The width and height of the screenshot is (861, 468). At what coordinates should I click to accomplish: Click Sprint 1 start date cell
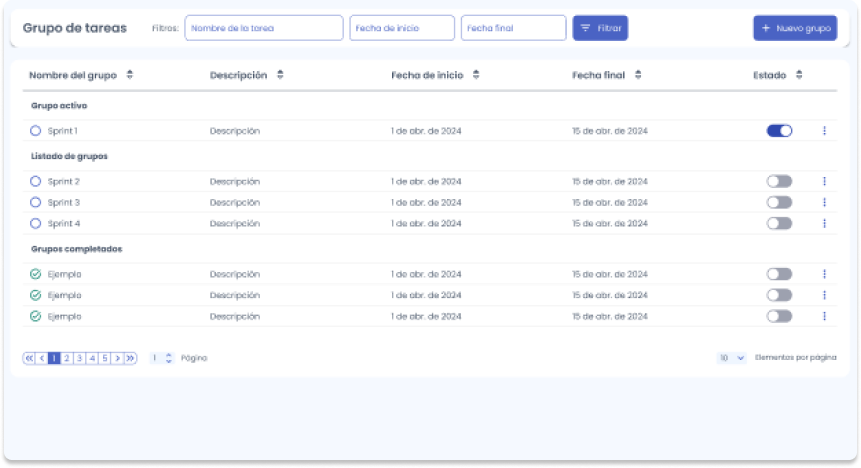[426, 131]
